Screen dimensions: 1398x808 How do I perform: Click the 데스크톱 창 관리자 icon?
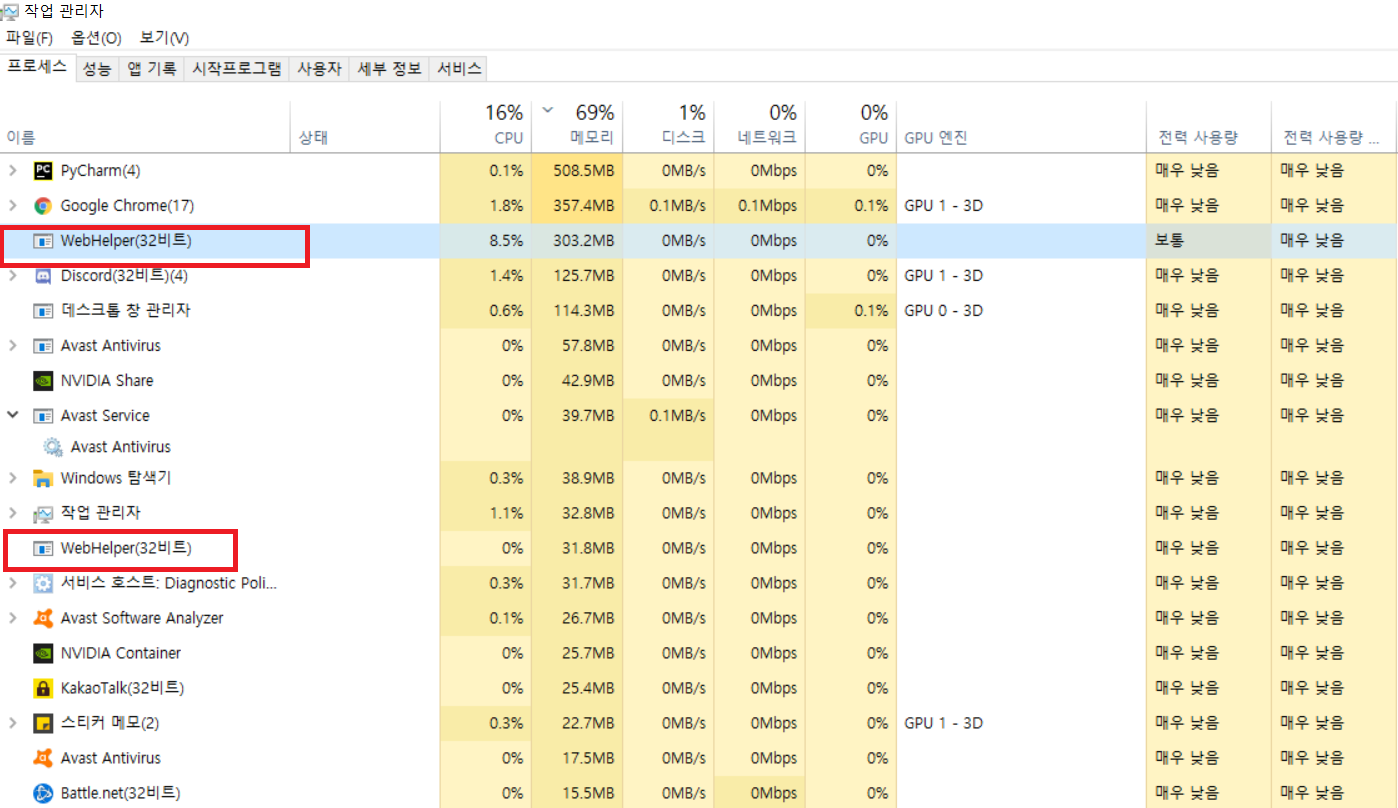tap(43, 311)
